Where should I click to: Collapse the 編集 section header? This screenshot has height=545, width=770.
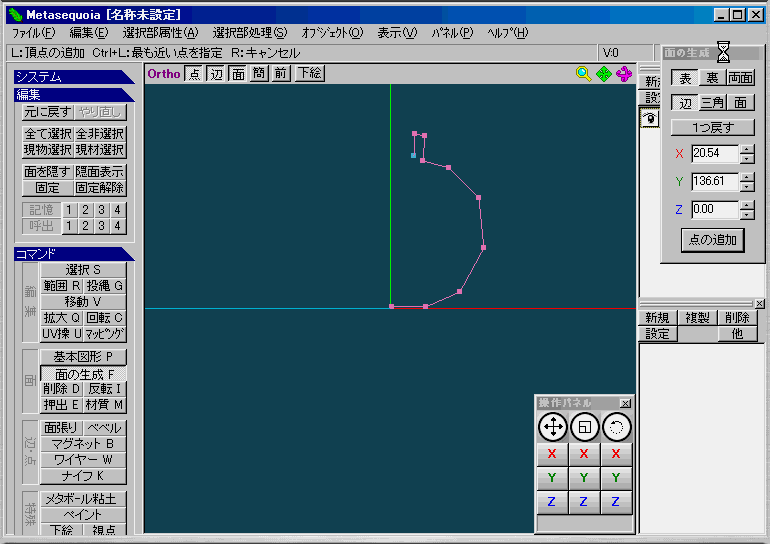point(74,95)
